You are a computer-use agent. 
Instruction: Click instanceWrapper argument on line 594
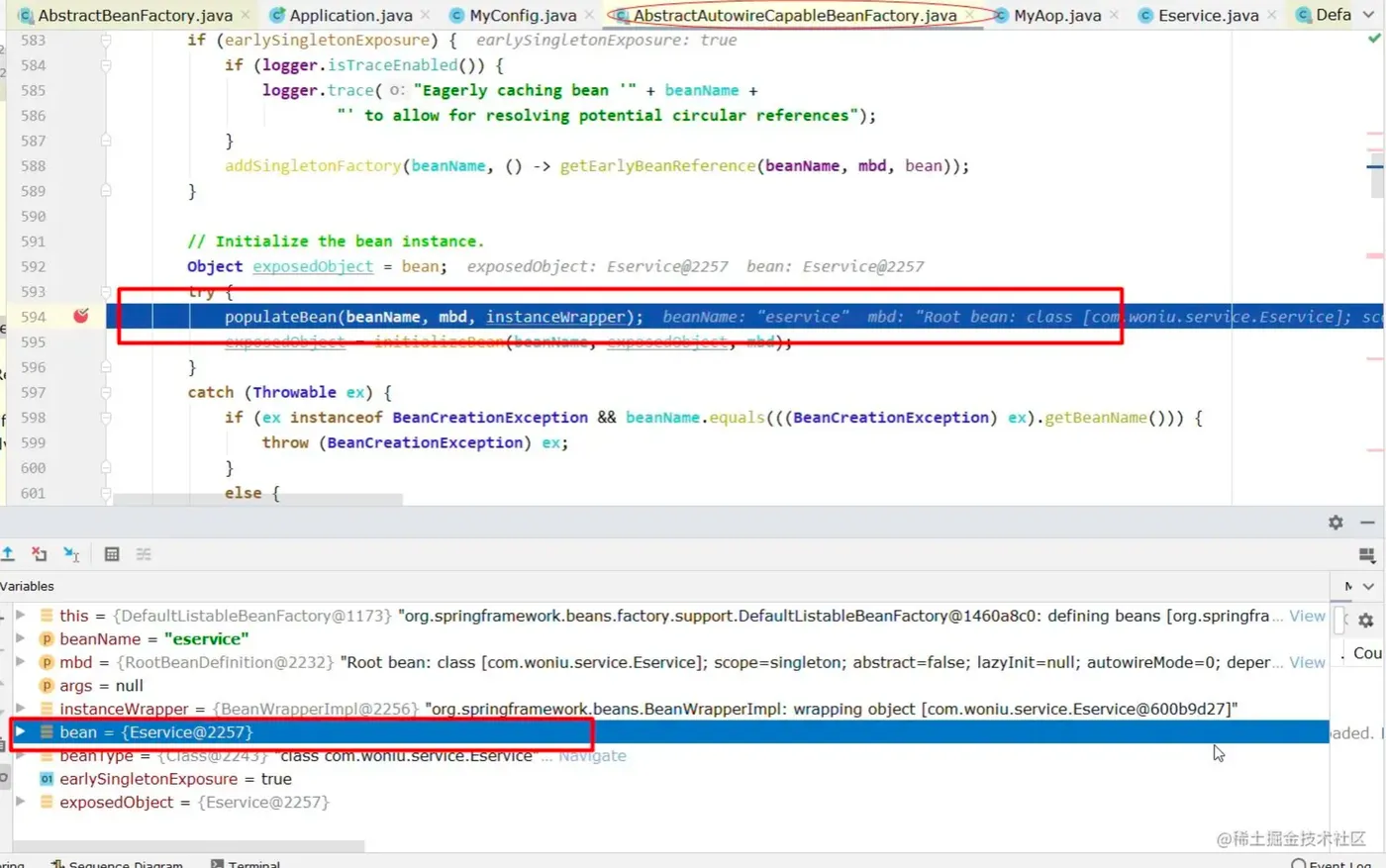(x=555, y=317)
